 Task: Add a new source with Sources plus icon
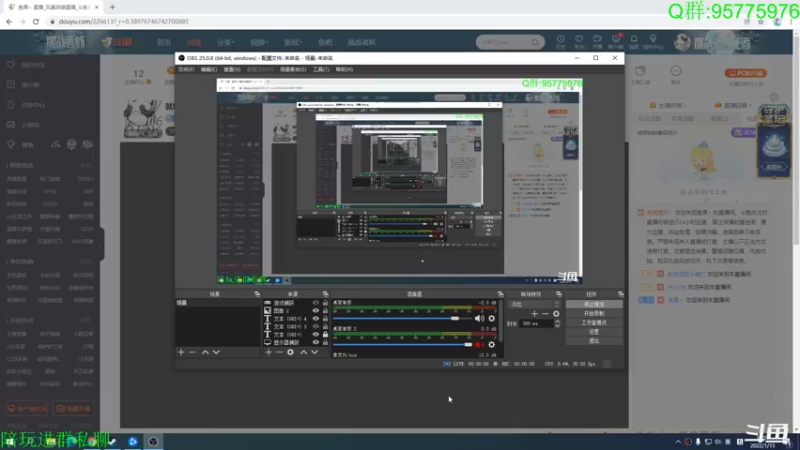pos(268,352)
